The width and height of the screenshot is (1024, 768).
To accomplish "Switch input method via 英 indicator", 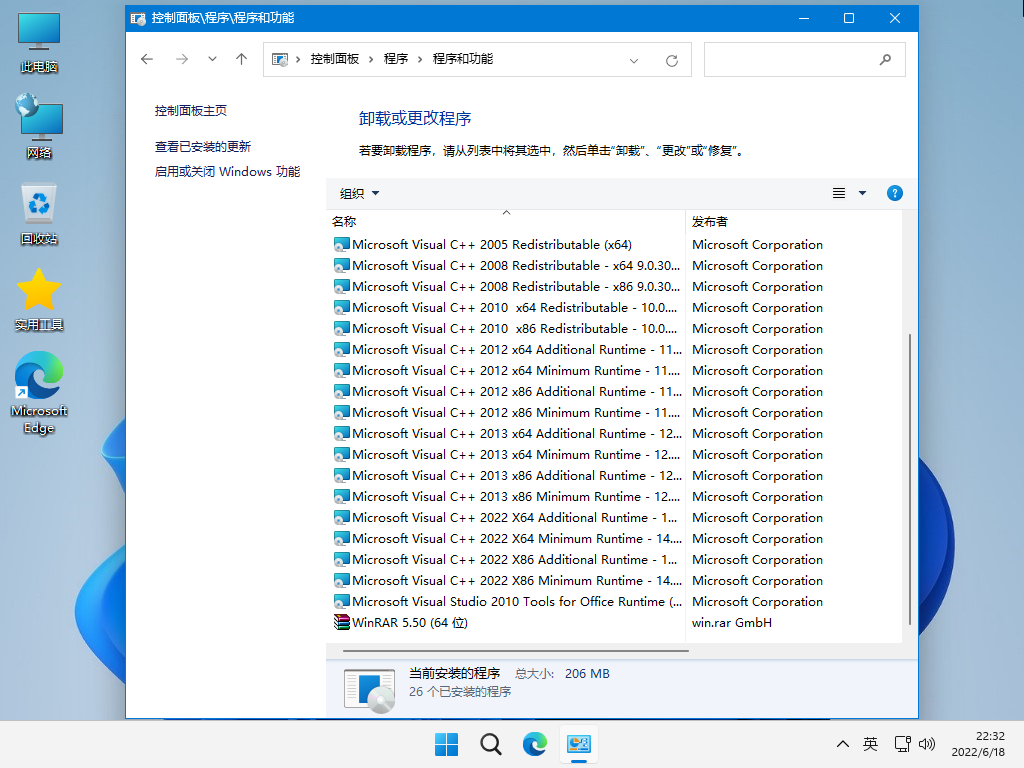I will pos(871,744).
